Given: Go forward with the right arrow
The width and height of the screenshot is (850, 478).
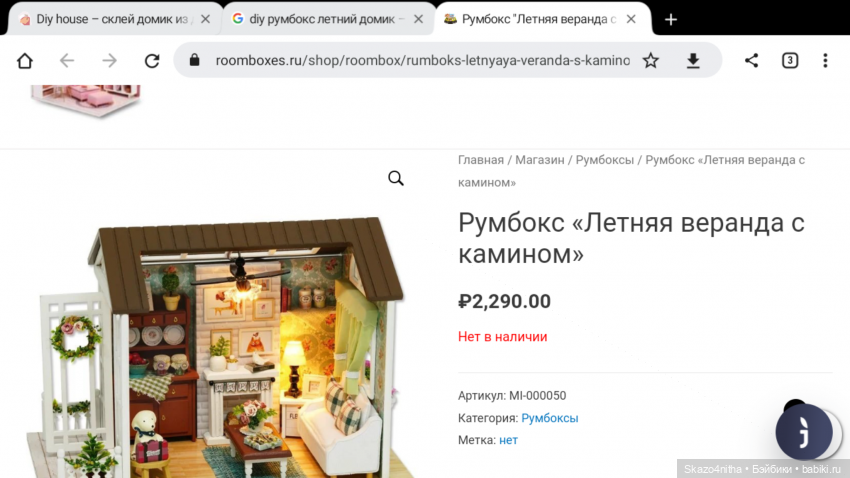Looking at the screenshot, I should click(110, 61).
